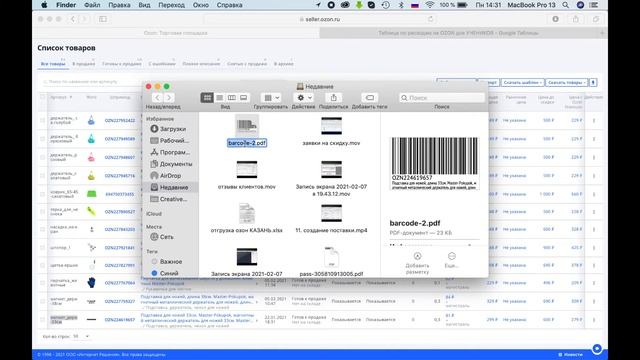Open the Apple menu
The height and width of the screenshot is (360, 640).
click(44, 5)
